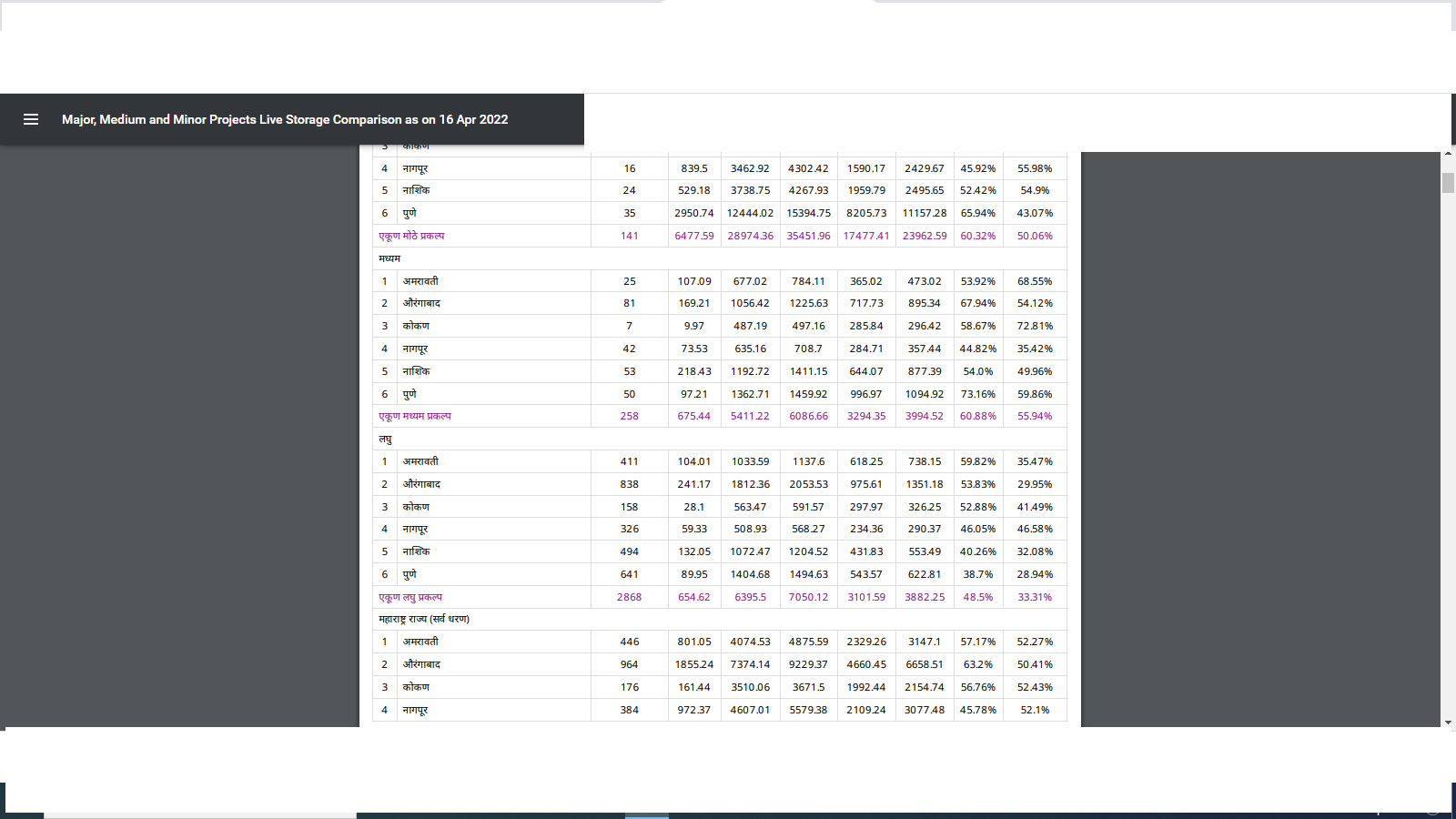Select cell value 563.47

[x=750, y=507]
